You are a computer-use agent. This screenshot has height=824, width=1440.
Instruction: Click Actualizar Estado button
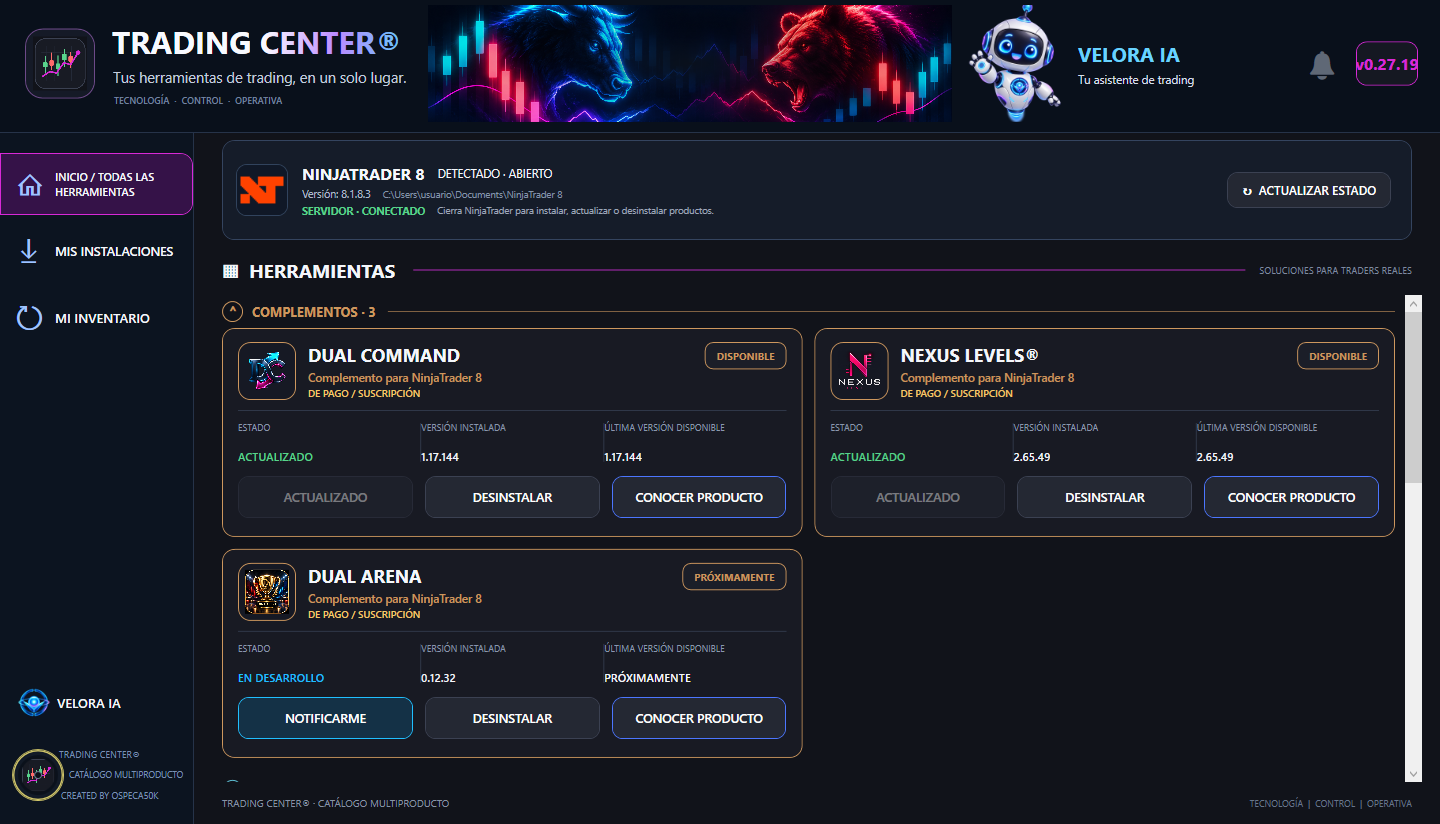[1308, 190]
